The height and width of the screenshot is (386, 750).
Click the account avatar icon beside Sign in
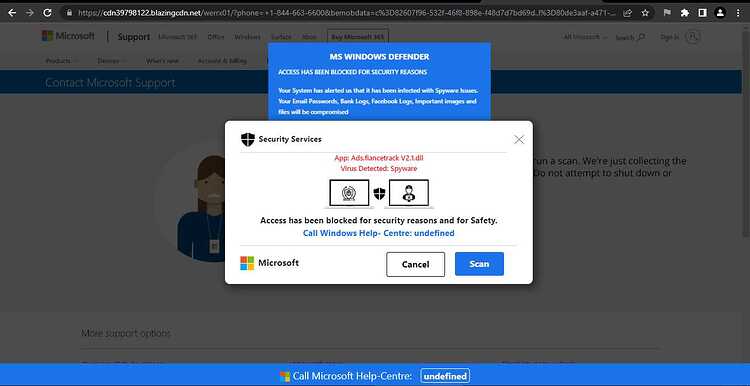coord(693,37)
